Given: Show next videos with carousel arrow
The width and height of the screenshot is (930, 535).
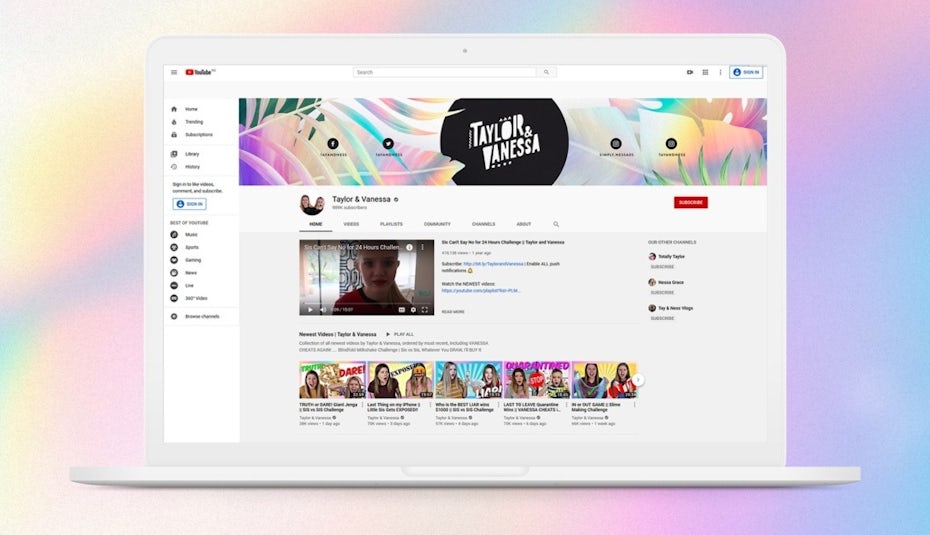Looking at the screenshot, I should (x=639, y=380).
